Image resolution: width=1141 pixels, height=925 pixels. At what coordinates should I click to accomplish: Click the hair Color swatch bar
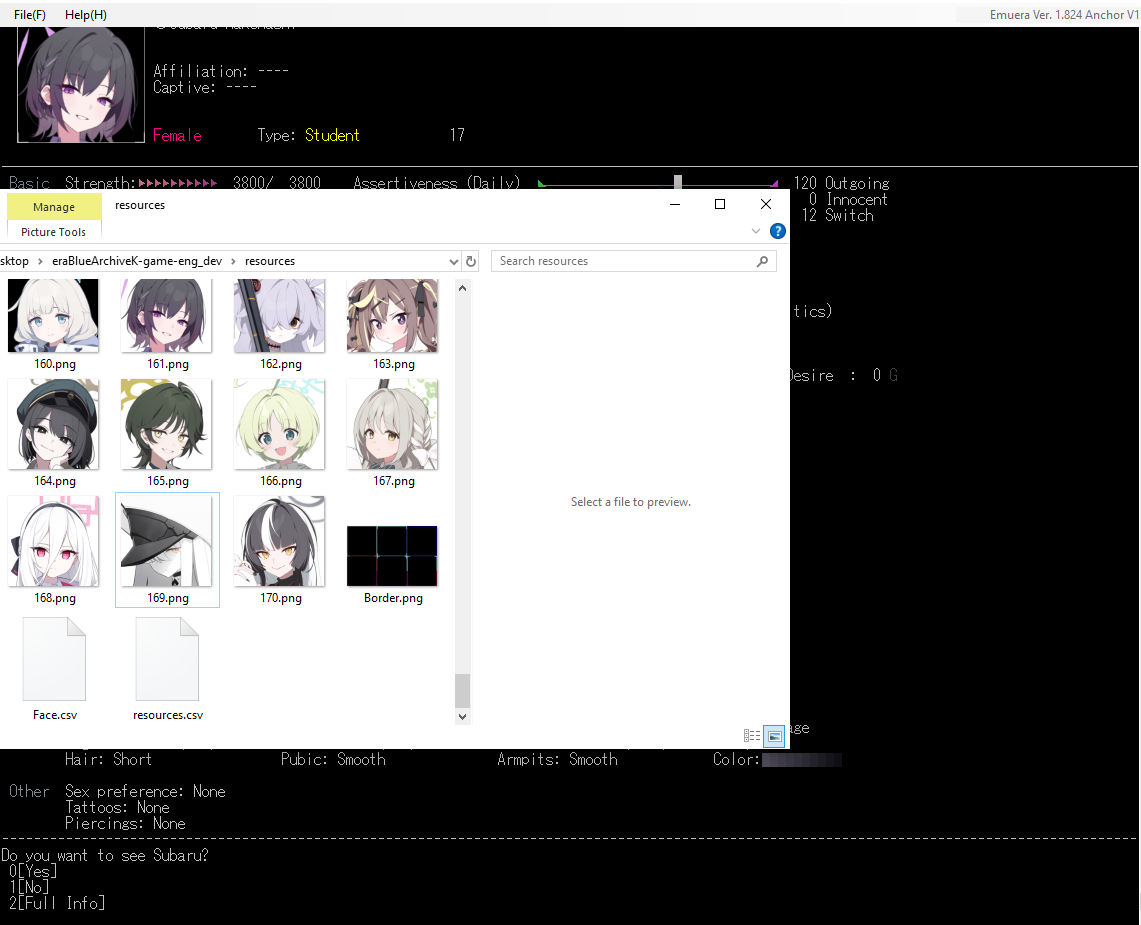[x=802, y=760]
